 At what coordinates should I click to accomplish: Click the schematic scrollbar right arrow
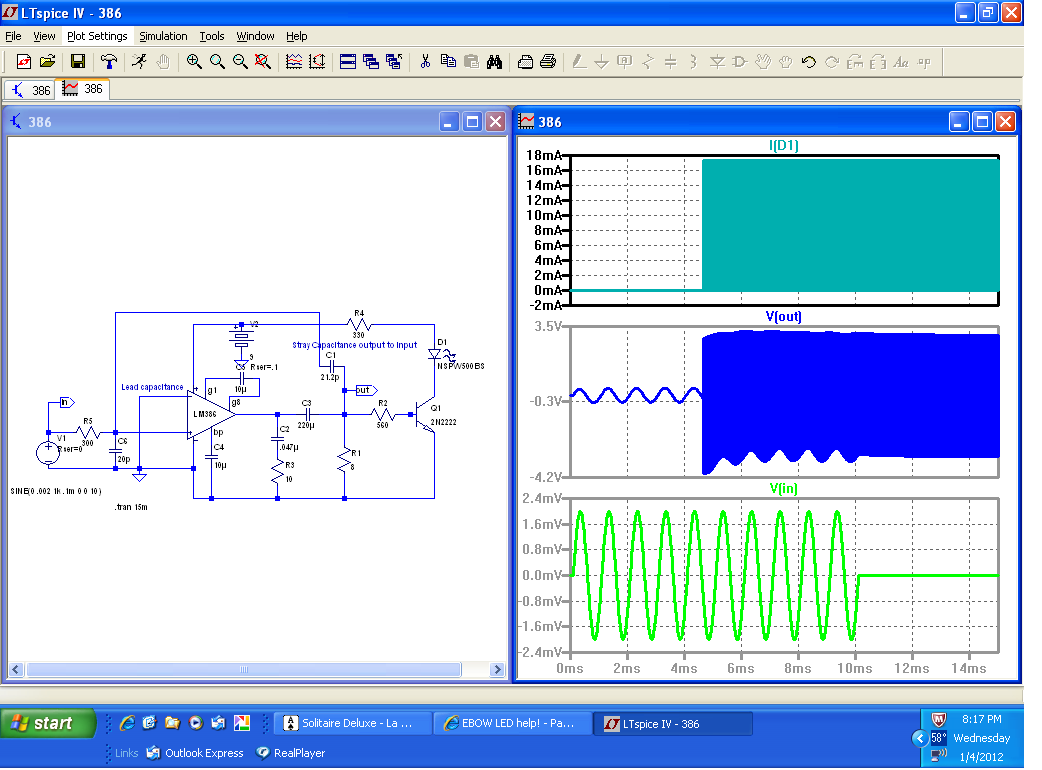(x=497, y=670)
